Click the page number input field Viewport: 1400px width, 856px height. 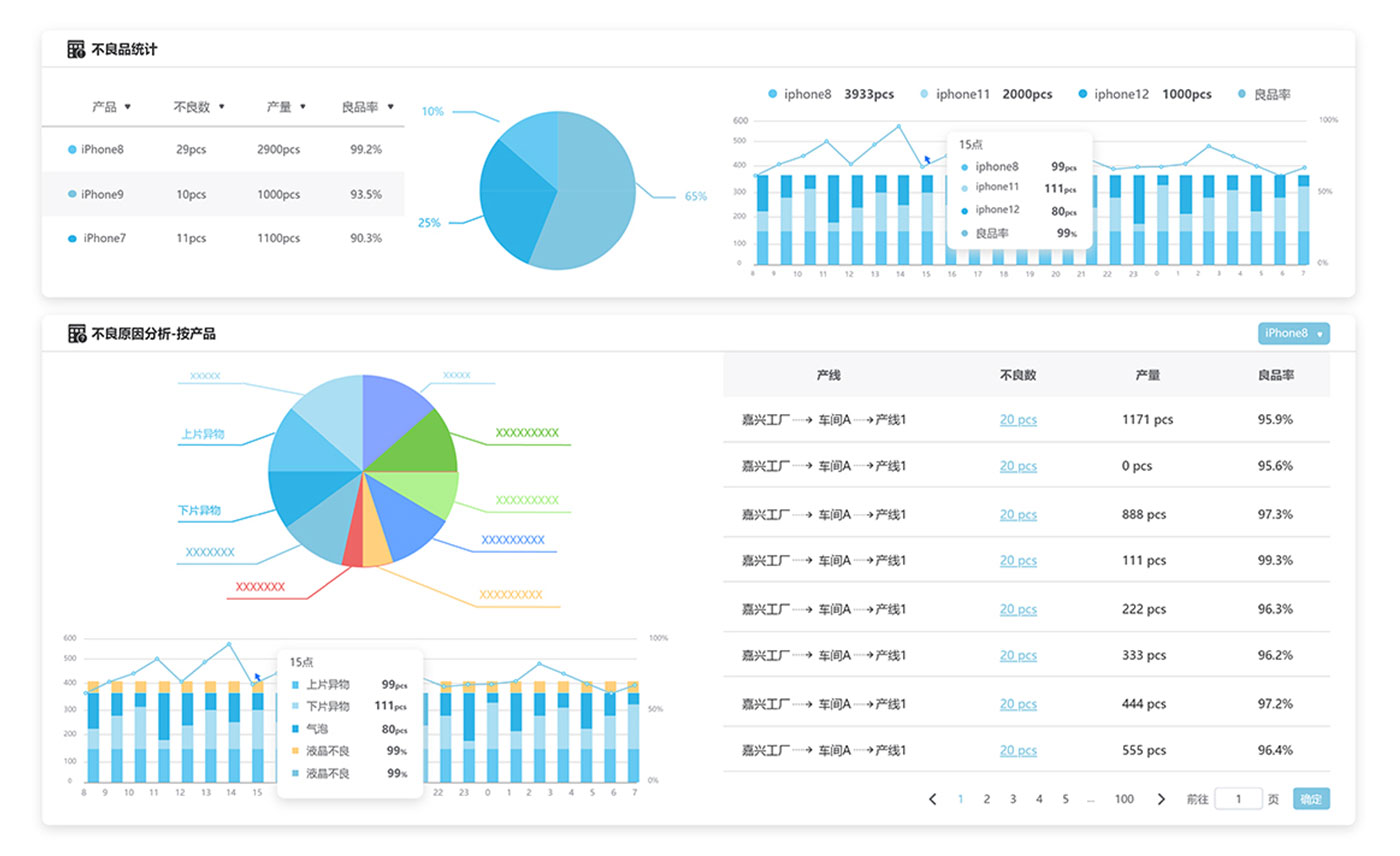tap(1238, 799)
